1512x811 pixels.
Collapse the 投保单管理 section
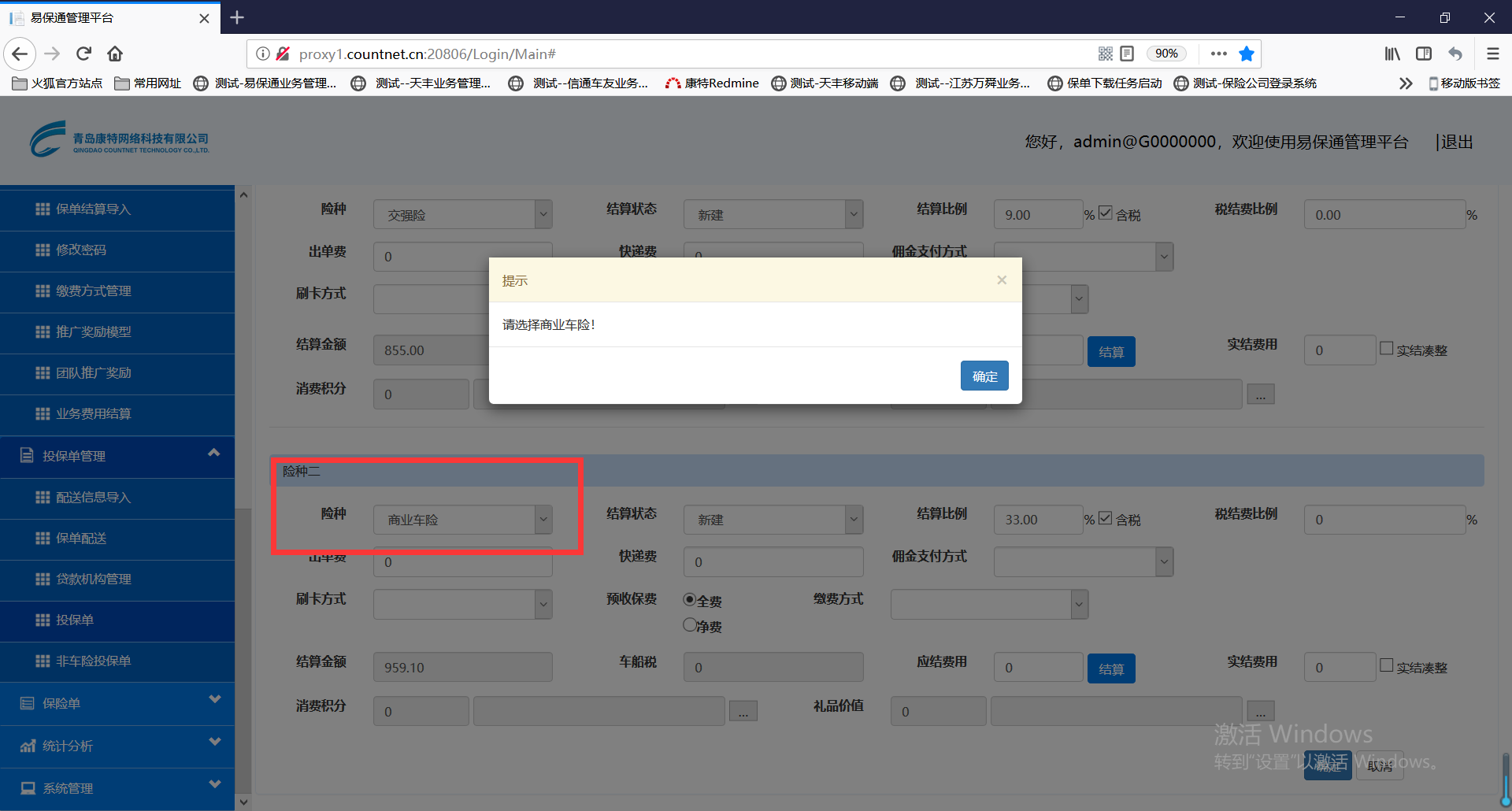pyautogui.click(x=117, y=457)
